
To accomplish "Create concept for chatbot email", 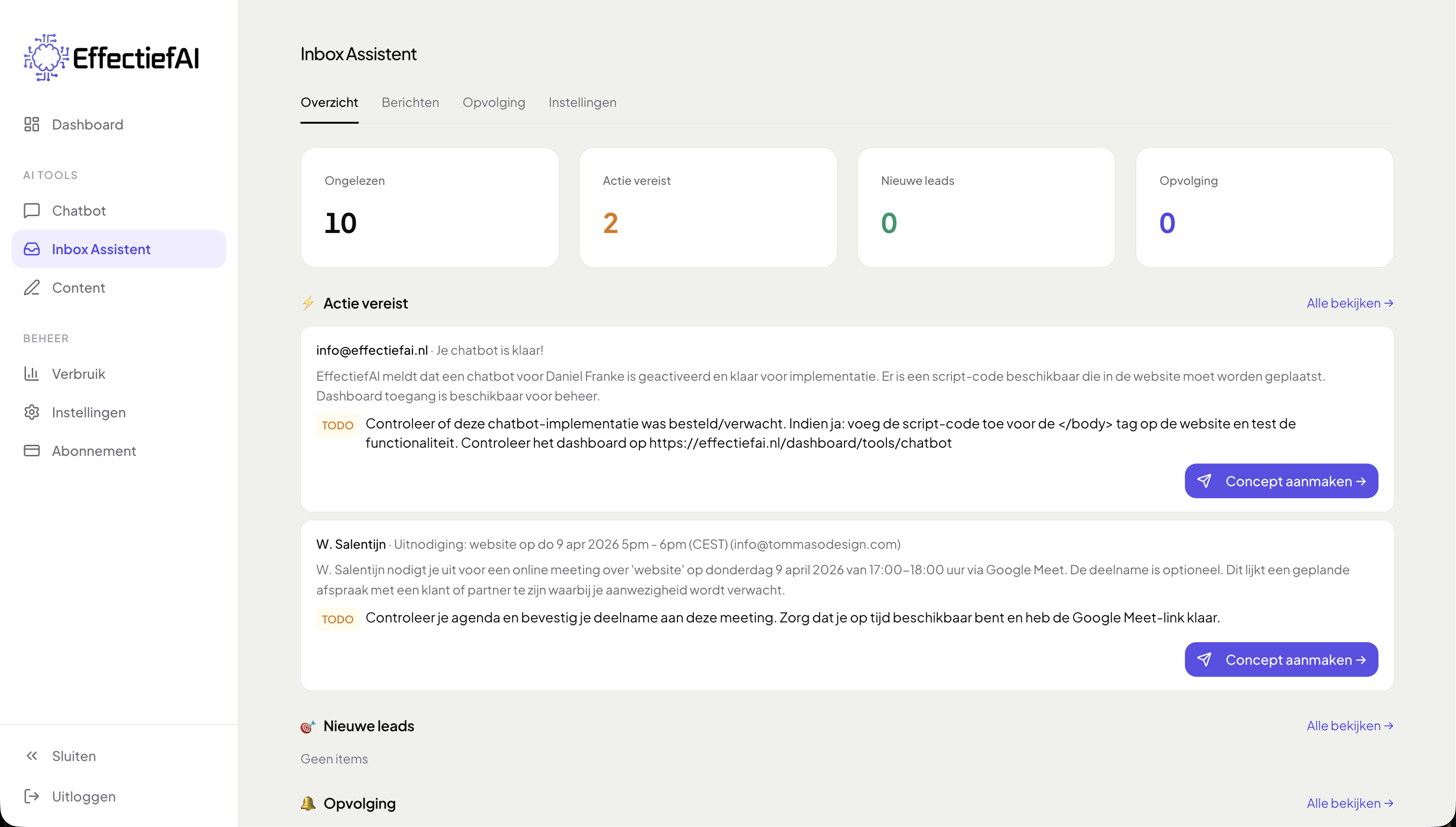I will [x=1281, y=481].
